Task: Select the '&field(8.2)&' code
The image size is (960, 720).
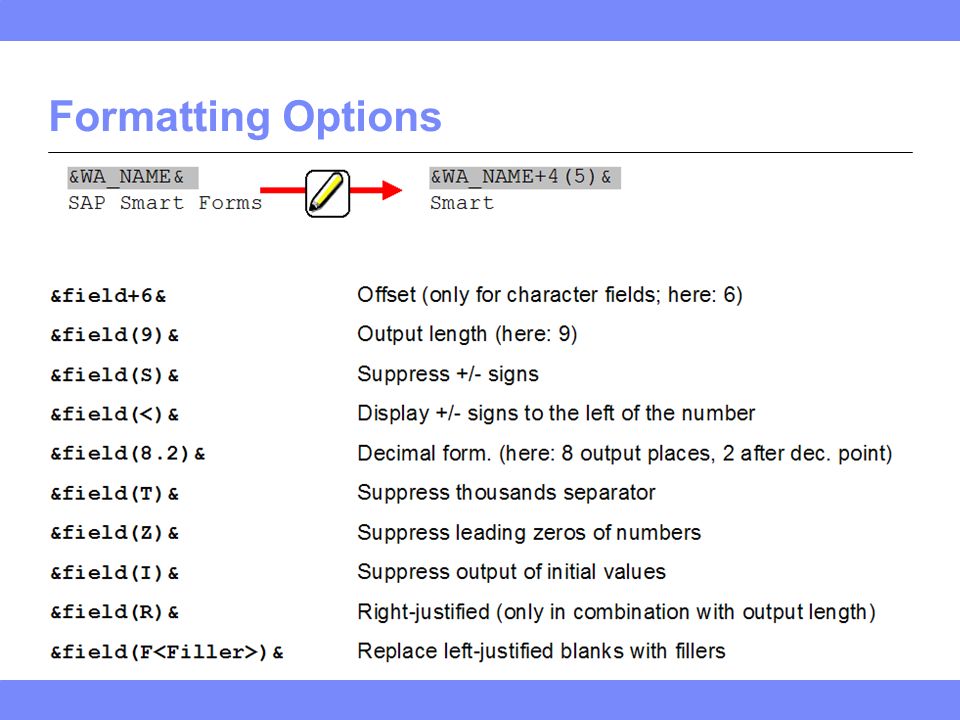Action: point(127,454)
